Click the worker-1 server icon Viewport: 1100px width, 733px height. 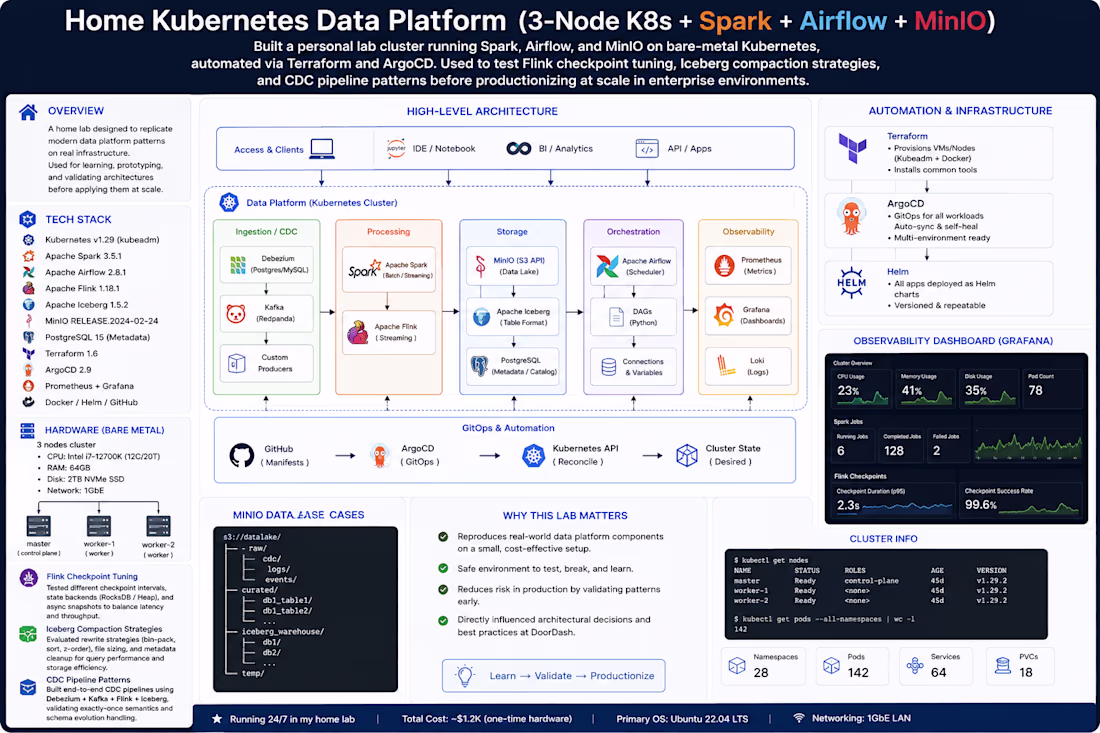[99, 526]
